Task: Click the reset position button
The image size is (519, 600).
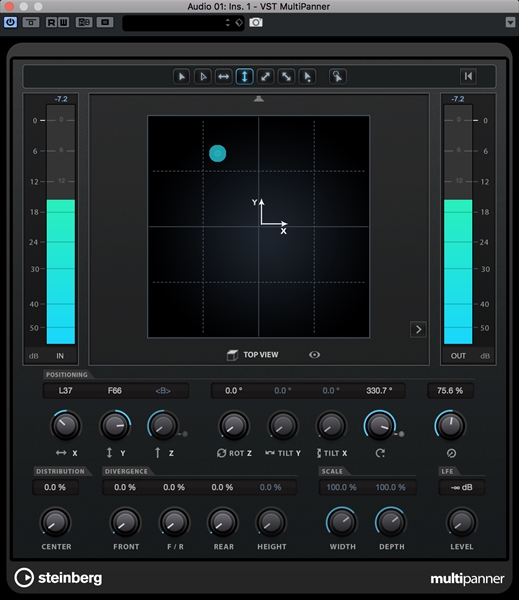Action: [468, 76]
